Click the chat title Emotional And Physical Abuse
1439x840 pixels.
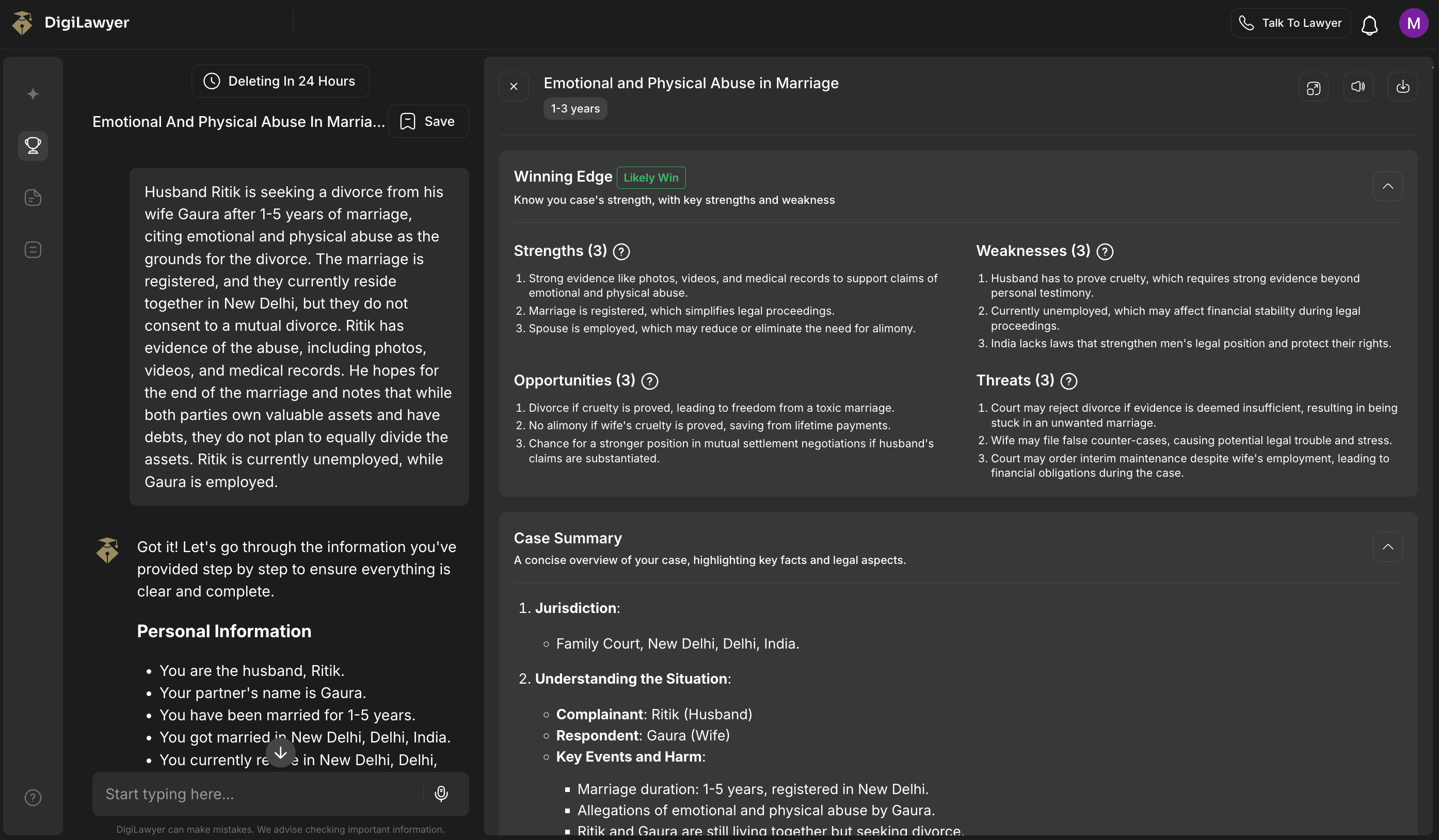click(238, 122)
